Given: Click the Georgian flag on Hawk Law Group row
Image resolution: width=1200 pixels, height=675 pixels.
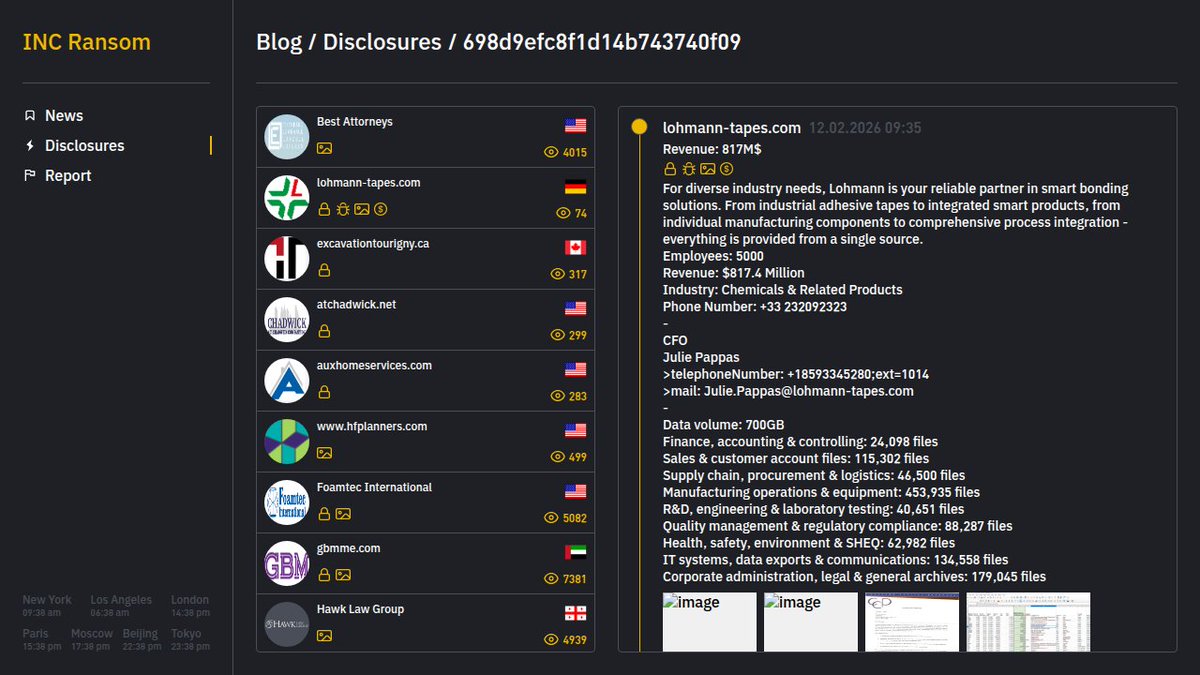Looking at the screenshot, I should pos(575,614).
